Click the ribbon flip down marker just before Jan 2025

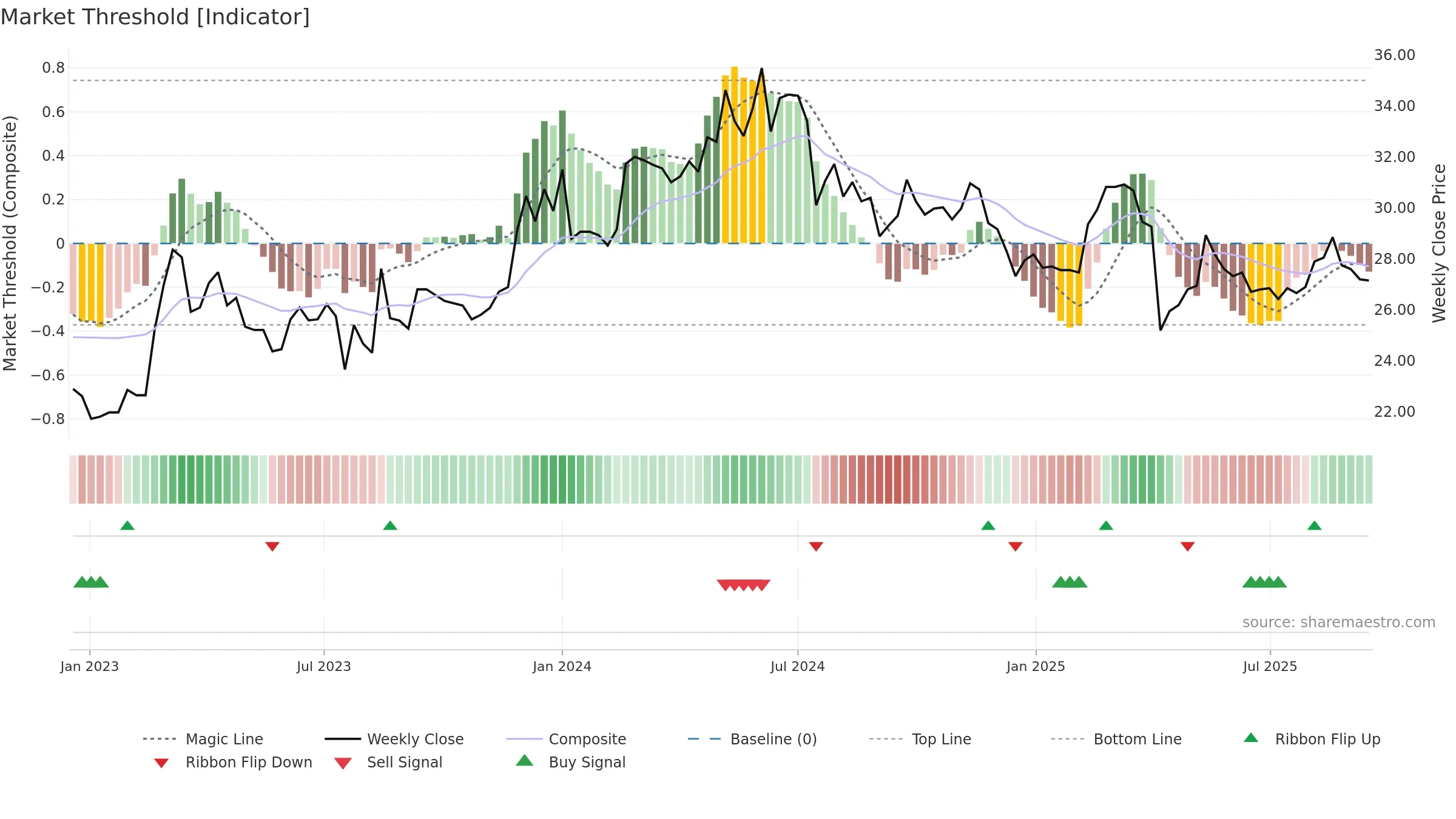coord(1016,547)
